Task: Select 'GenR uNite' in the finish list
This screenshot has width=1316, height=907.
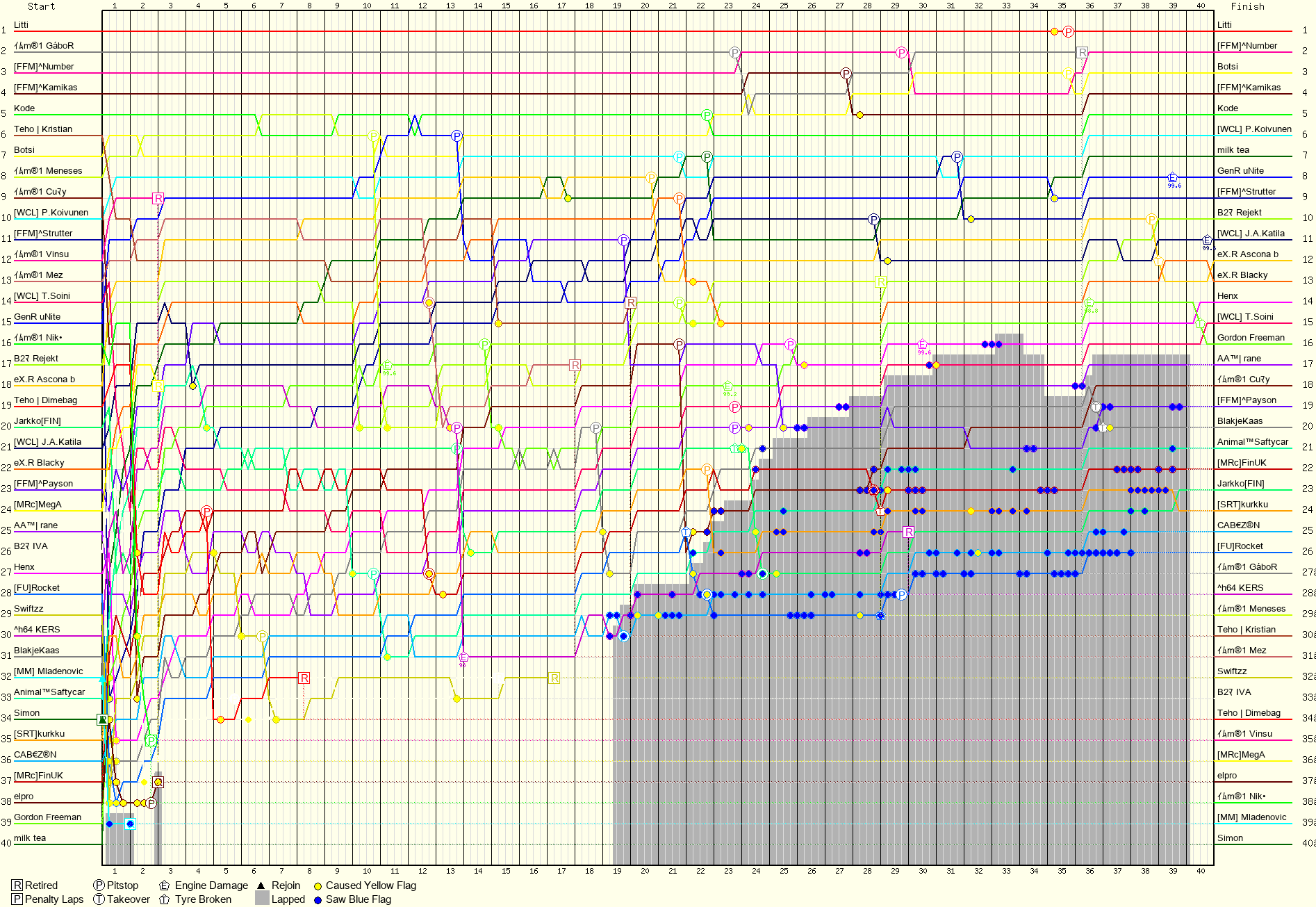Action: (1240, 171)
